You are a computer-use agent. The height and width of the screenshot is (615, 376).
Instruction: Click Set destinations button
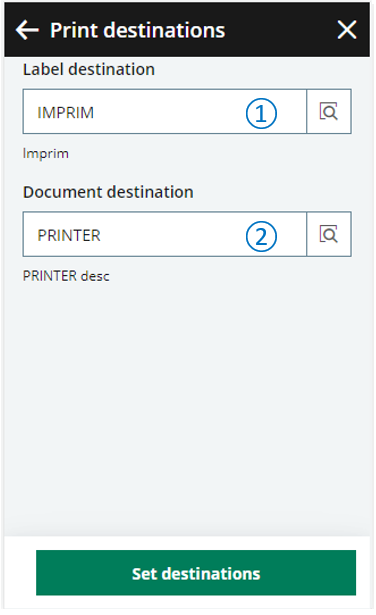[x=196, y=573]
